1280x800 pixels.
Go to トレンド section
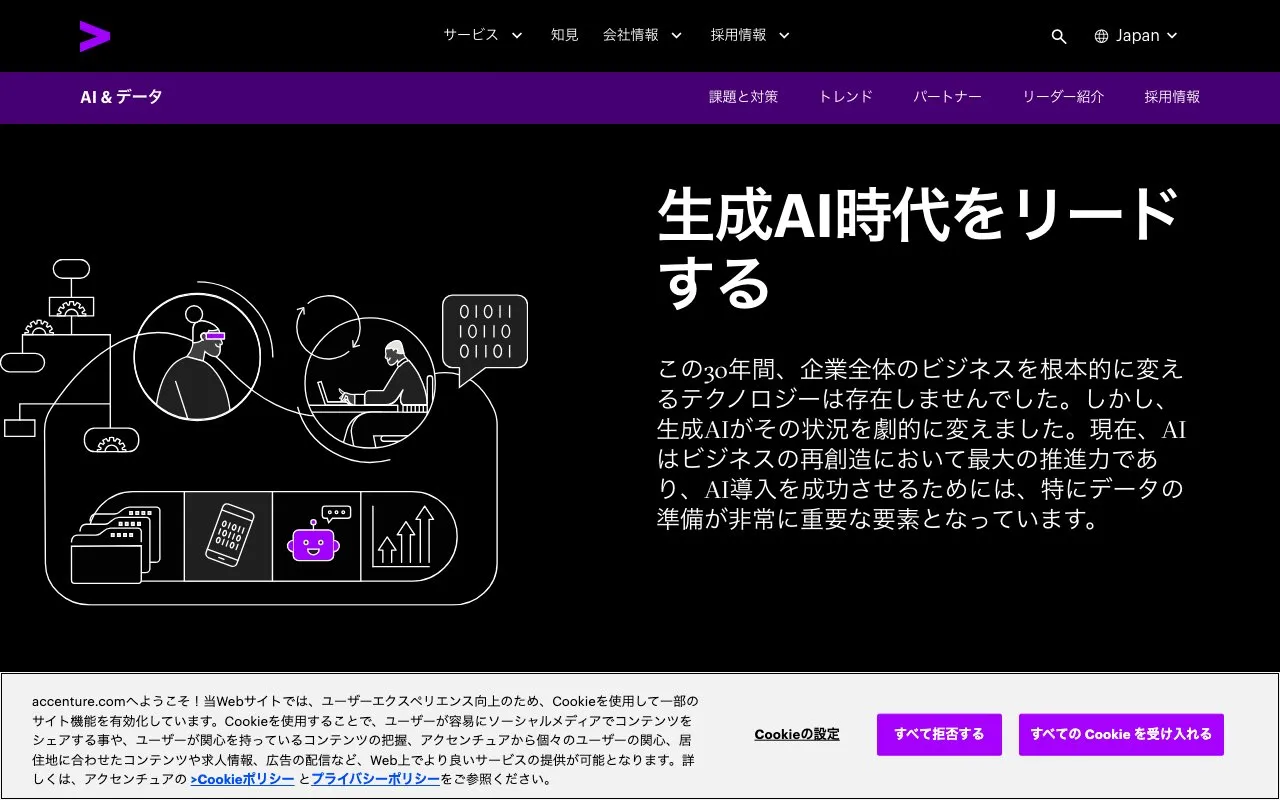click(x=846, y=97)
